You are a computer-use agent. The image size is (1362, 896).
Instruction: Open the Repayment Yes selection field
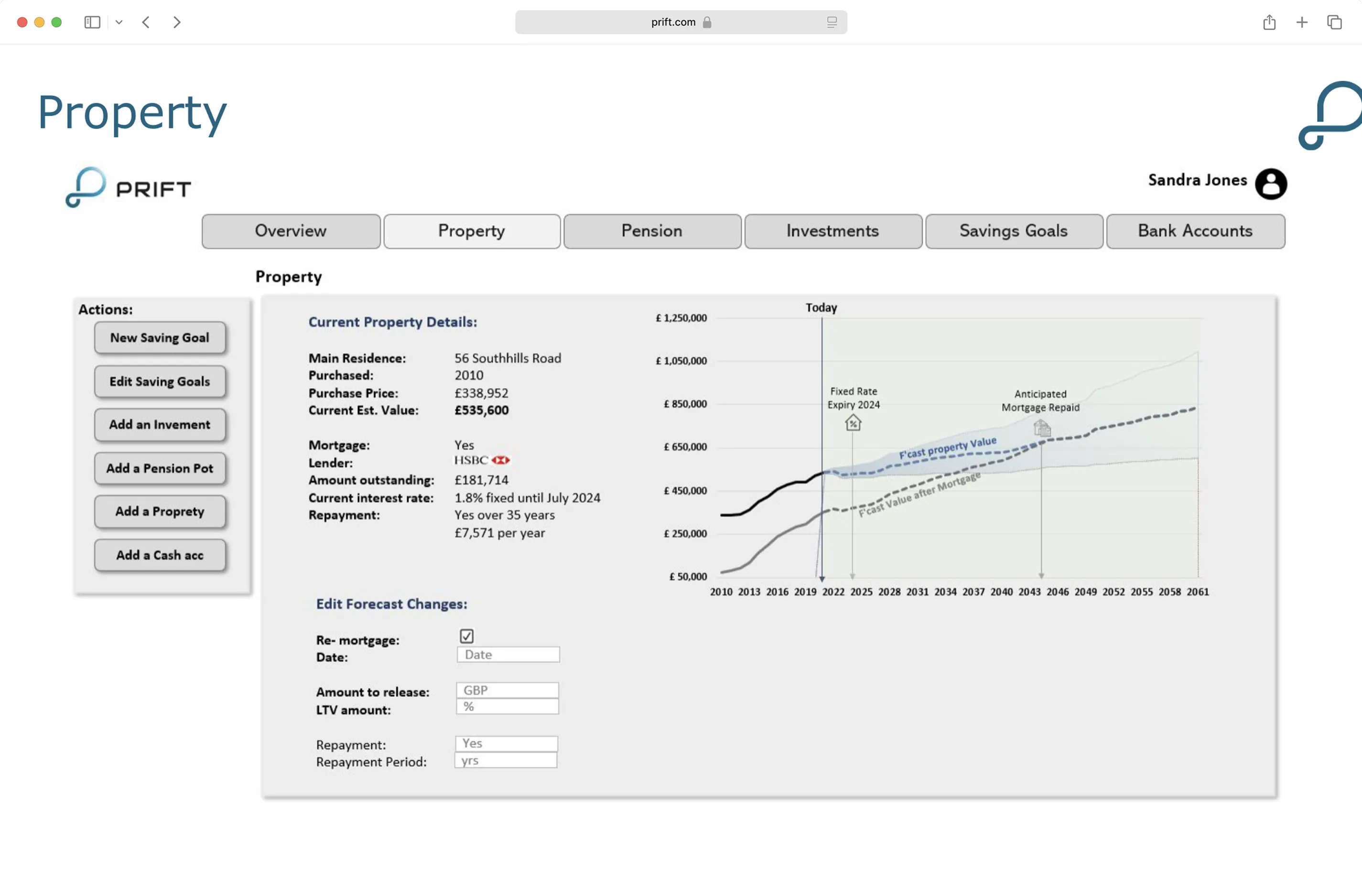point(506,743)
